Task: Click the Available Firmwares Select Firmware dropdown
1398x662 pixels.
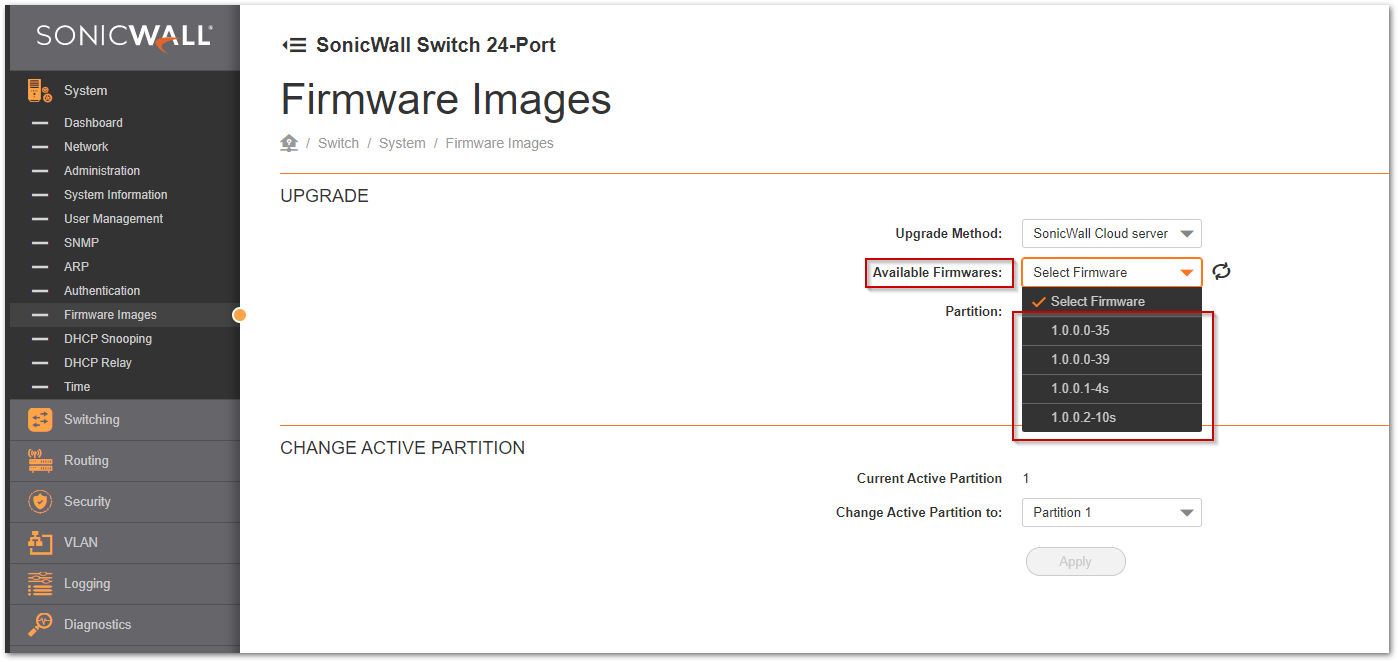Action: 1111,272
